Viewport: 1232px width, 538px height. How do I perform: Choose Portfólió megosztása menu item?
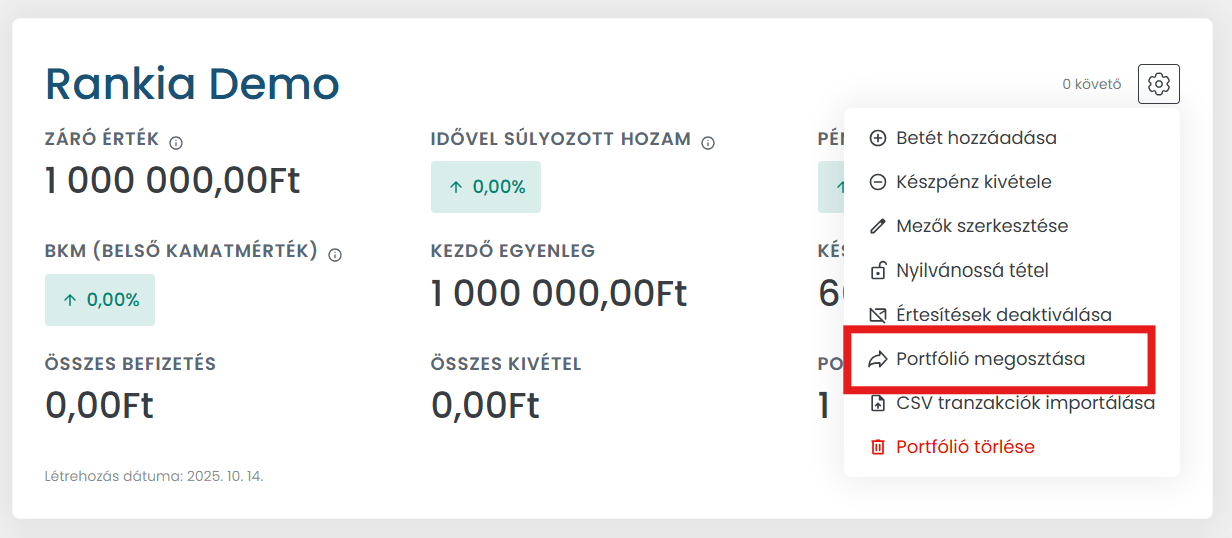pos(990,359)
